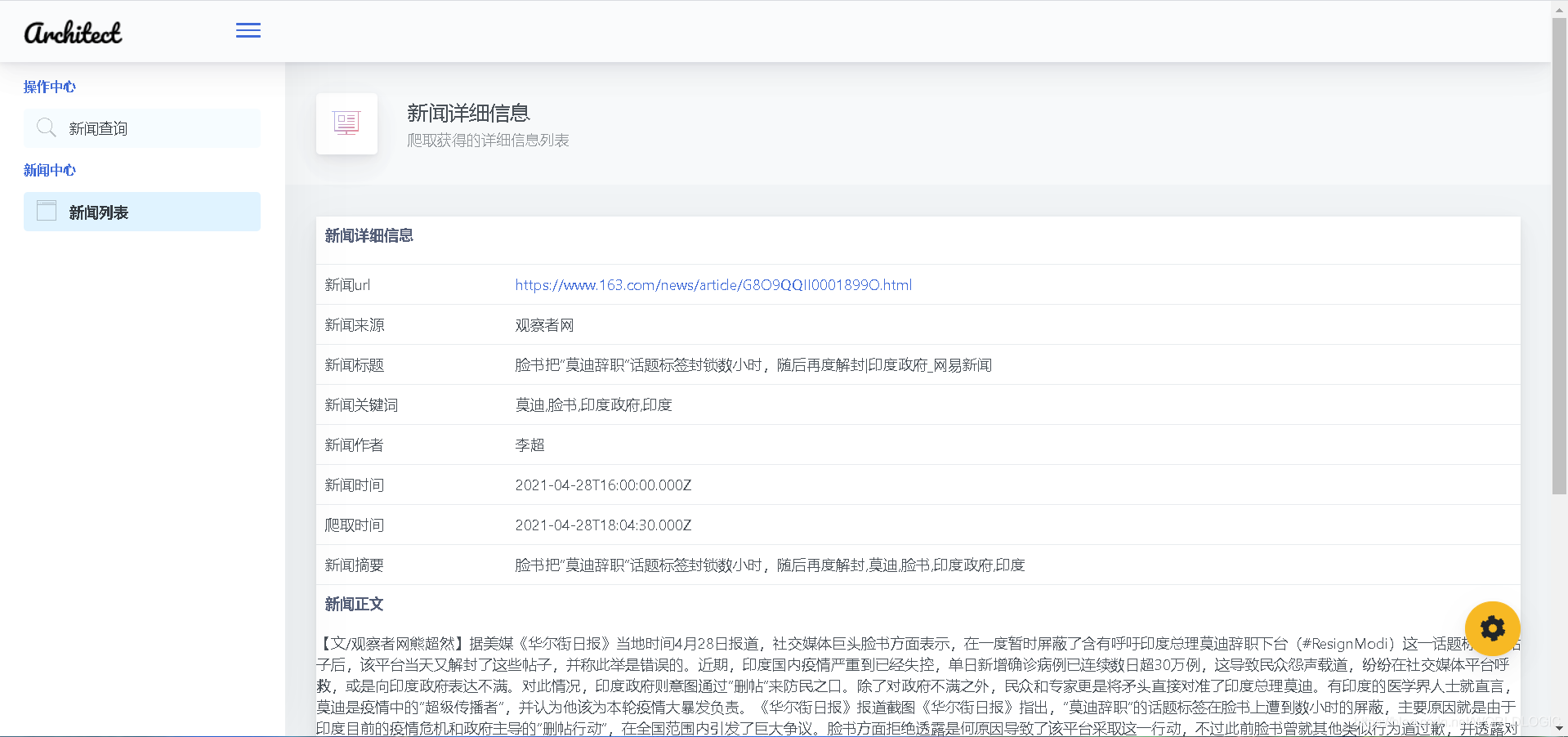Click the 新闻摘要 label
The image size is (1568, 737).
(x=355, y=565)
